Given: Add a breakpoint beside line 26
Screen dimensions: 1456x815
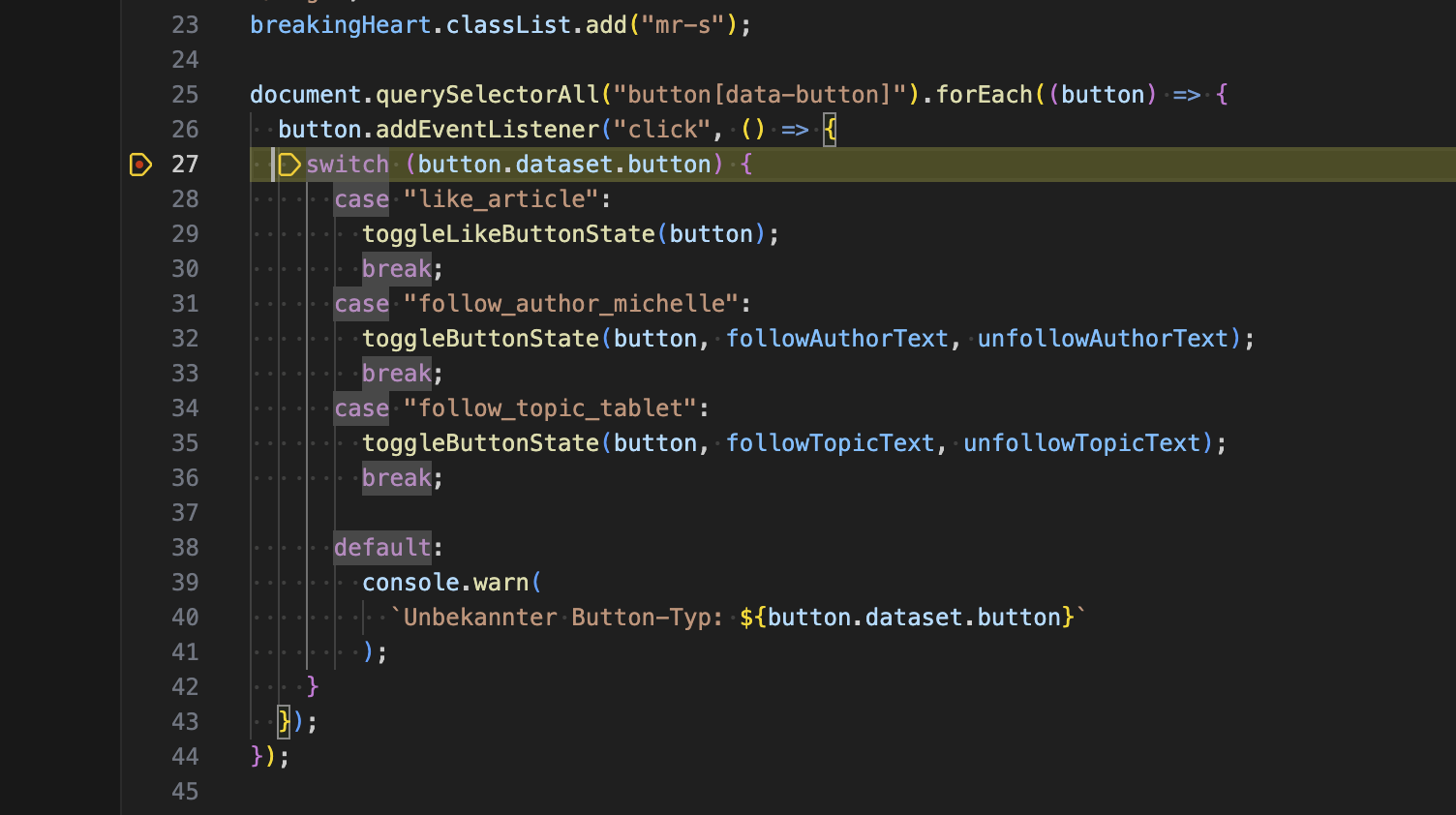Looking at the screenshot, I should coord(141,129).
